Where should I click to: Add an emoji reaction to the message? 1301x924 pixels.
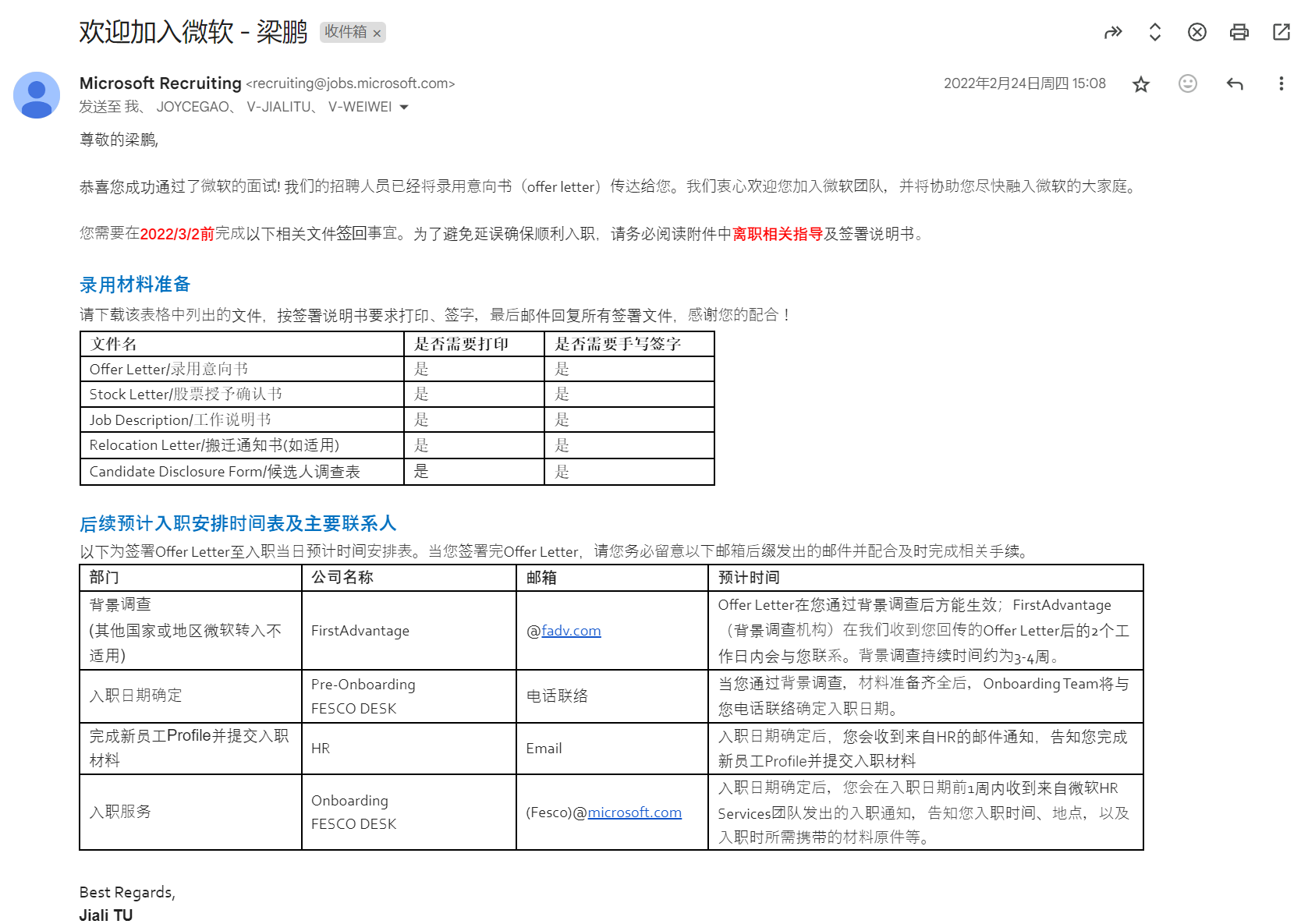(1187, 83)
